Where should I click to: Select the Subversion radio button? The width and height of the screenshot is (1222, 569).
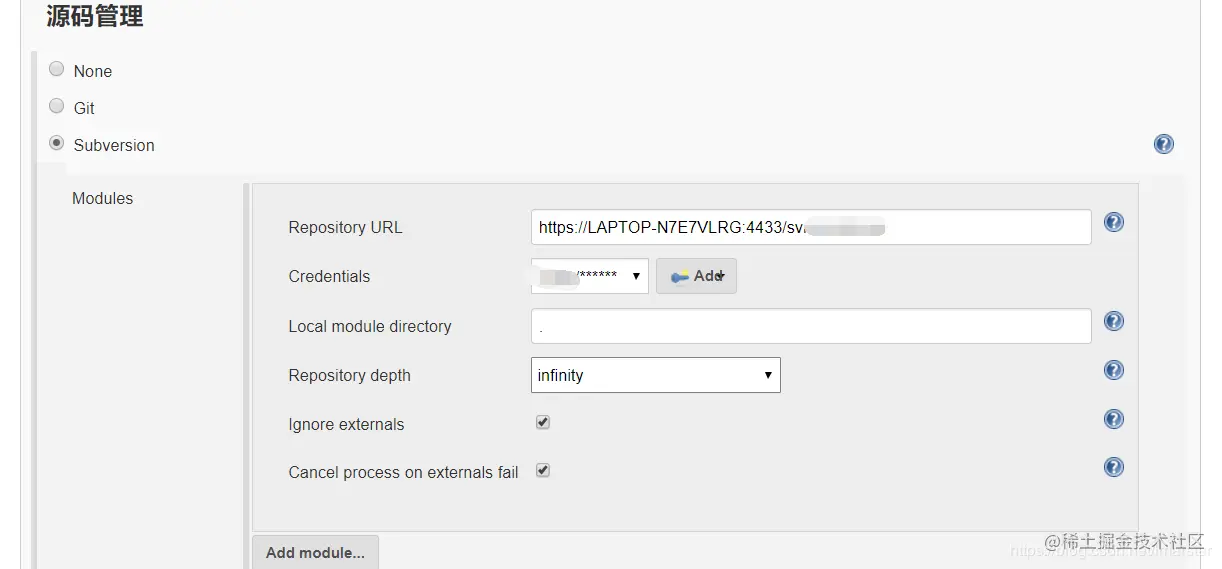(57, 143)
